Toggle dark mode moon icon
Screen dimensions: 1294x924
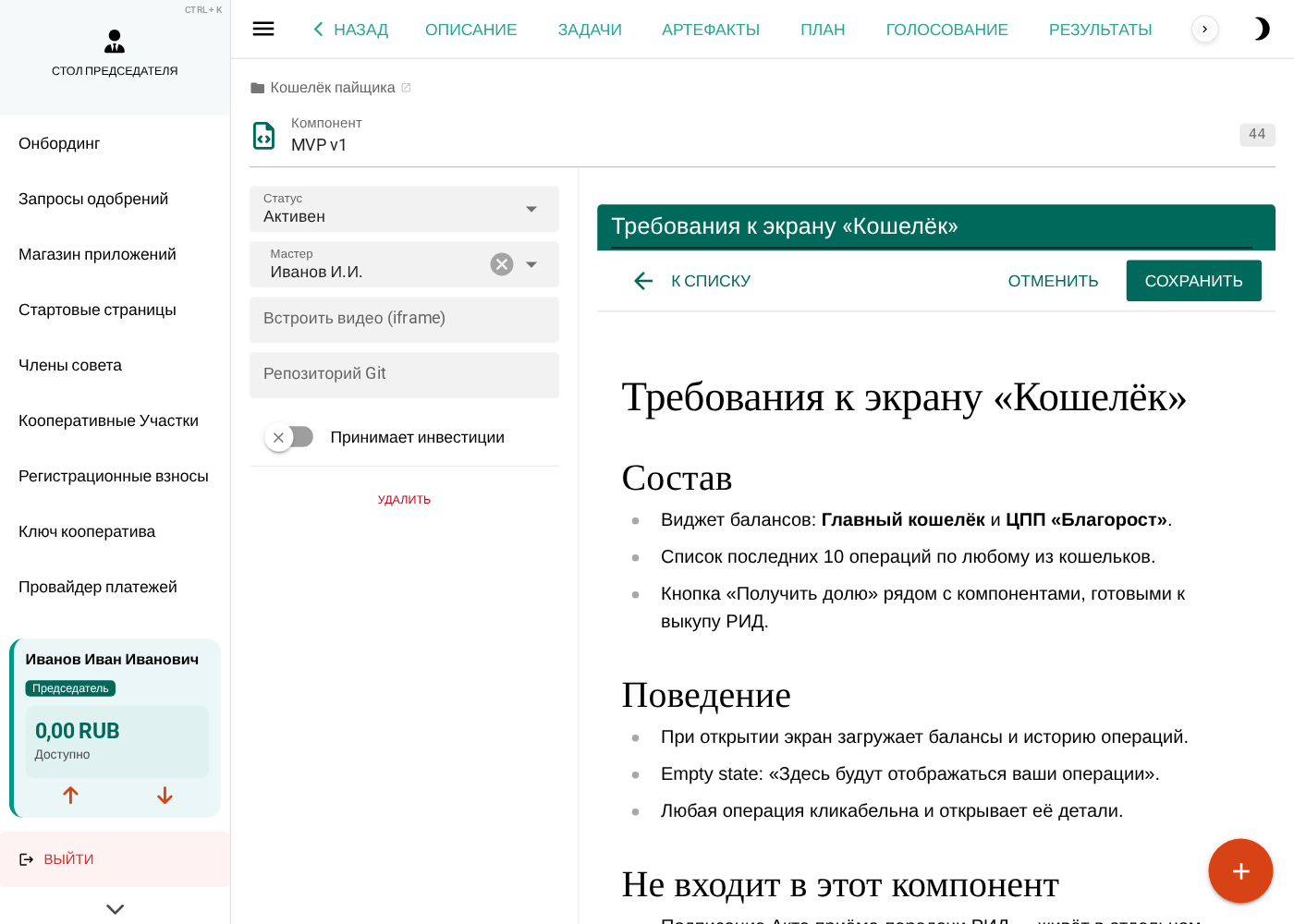[1261, 29]
